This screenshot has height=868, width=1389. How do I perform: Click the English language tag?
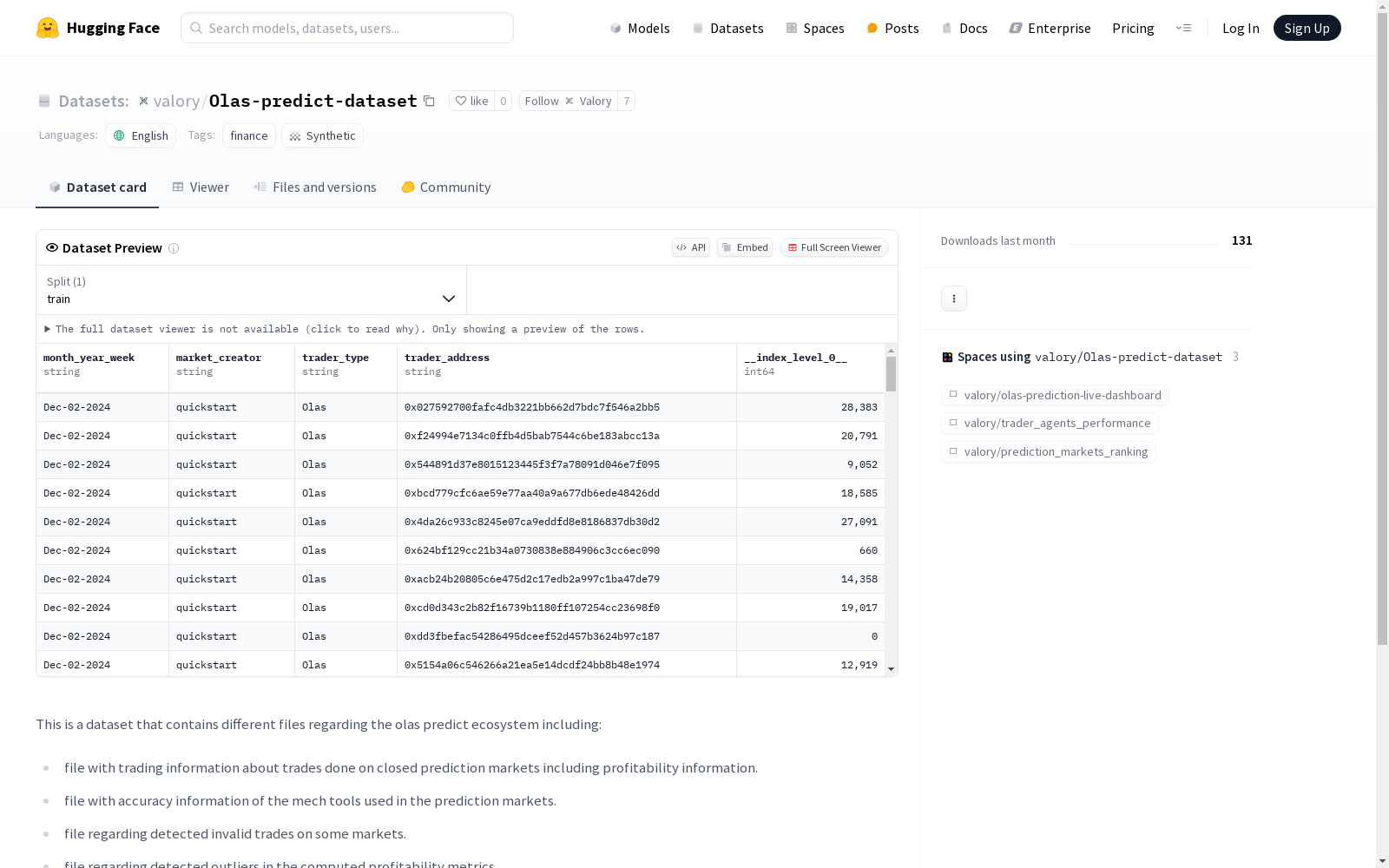pyautogui.click(x=141, y=135)
